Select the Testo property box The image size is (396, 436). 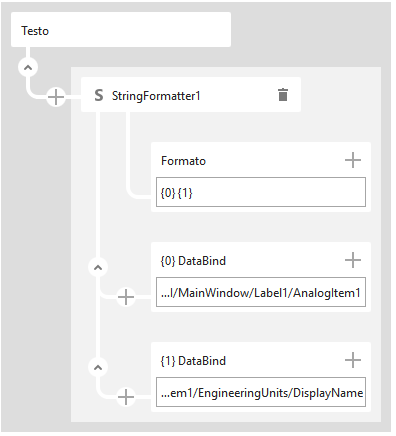pyautogui.click(x=121, y=30)
